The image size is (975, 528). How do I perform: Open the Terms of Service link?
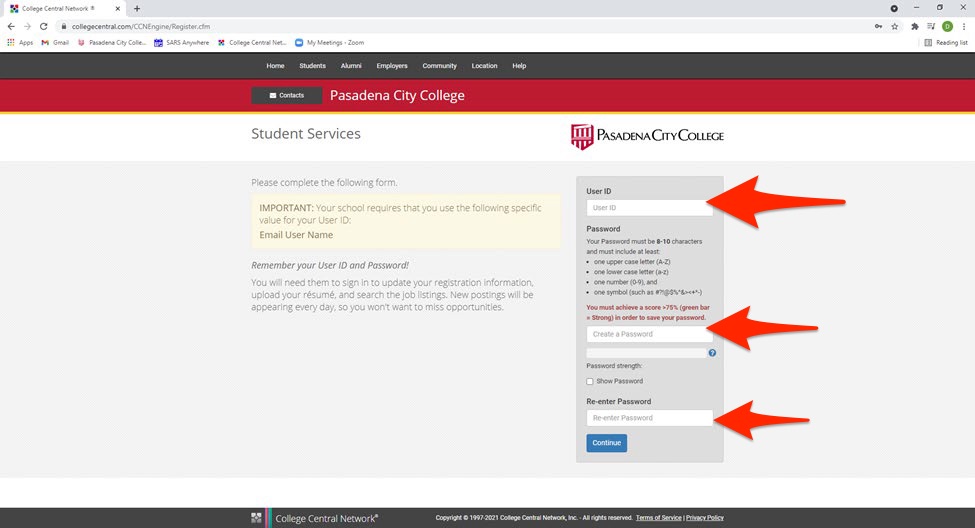click(658, 517)
